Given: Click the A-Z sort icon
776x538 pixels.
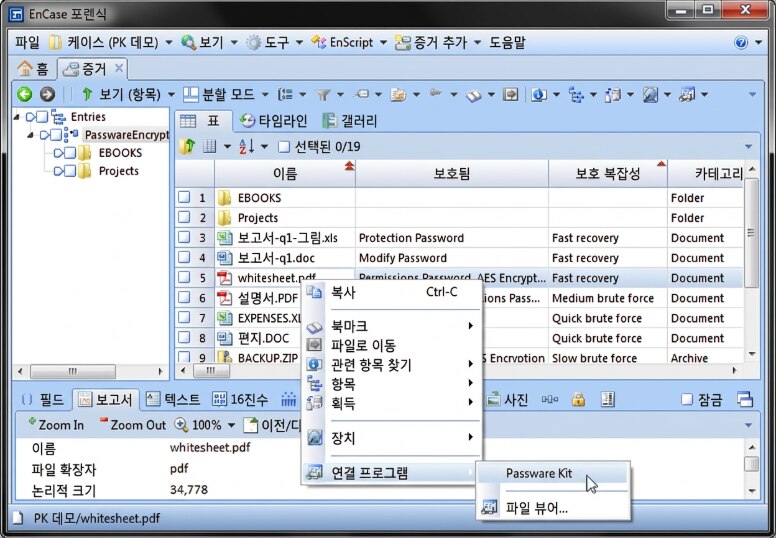Looking at the screenshot, I should (246, 147).
